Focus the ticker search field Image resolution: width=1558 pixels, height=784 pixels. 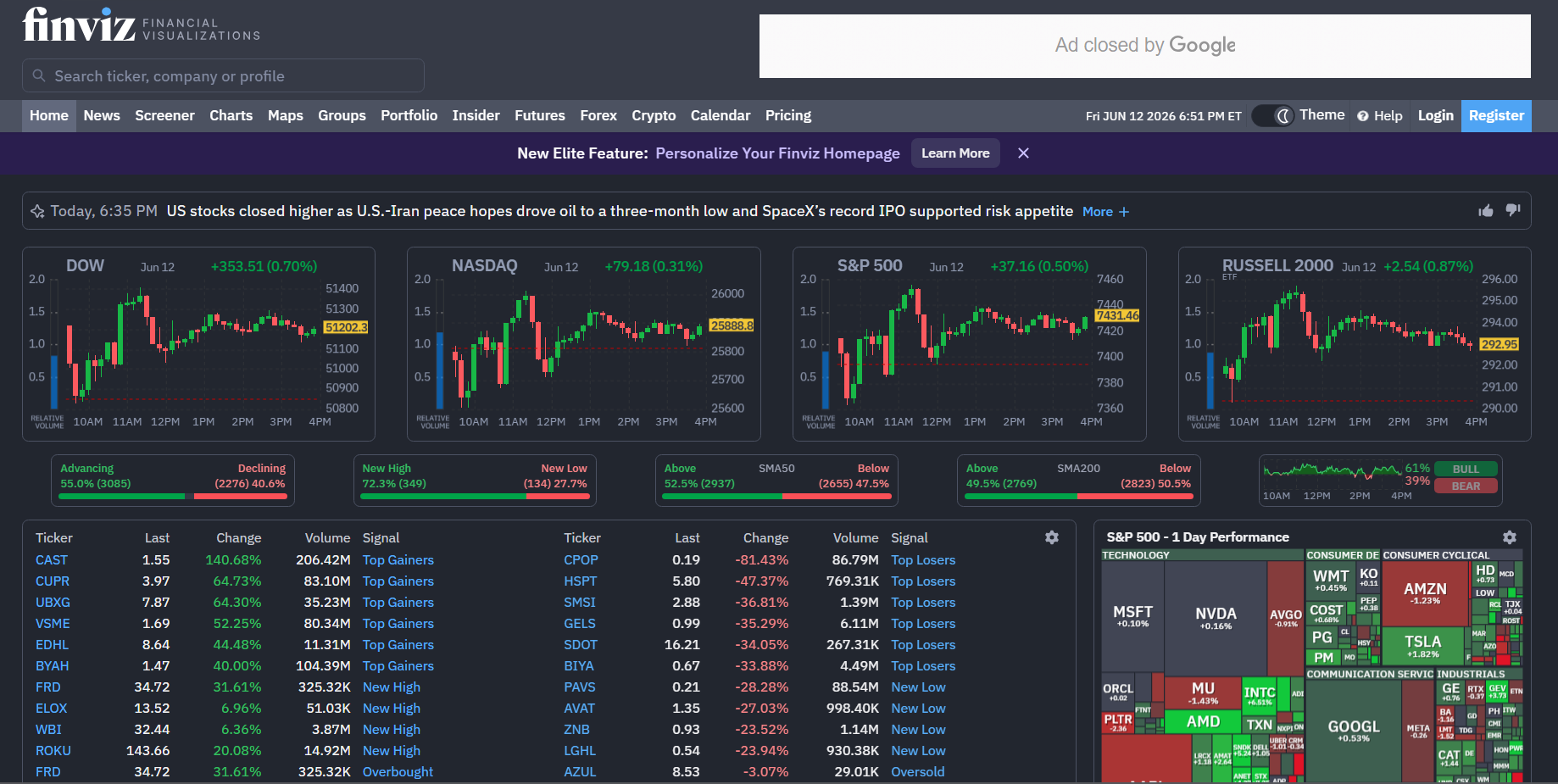click(223, 75)
